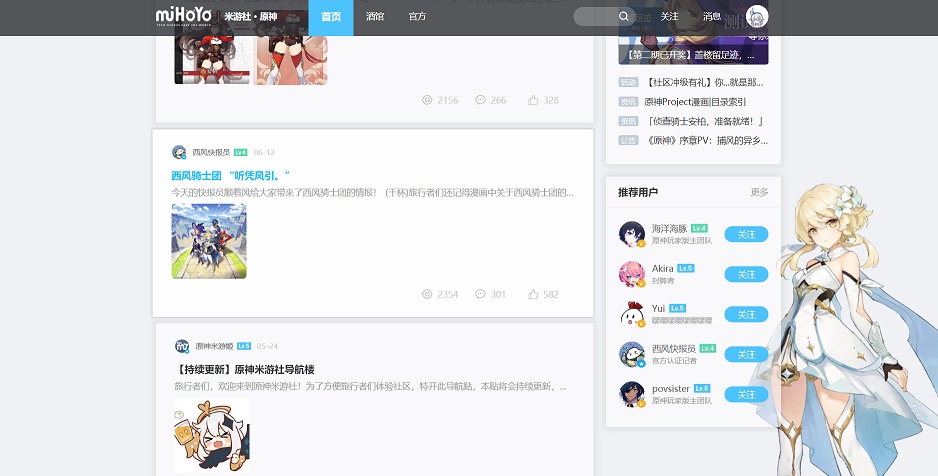Like the post with 328 likes
This screenshot has width=938, height=476.
tap(533, 100)
